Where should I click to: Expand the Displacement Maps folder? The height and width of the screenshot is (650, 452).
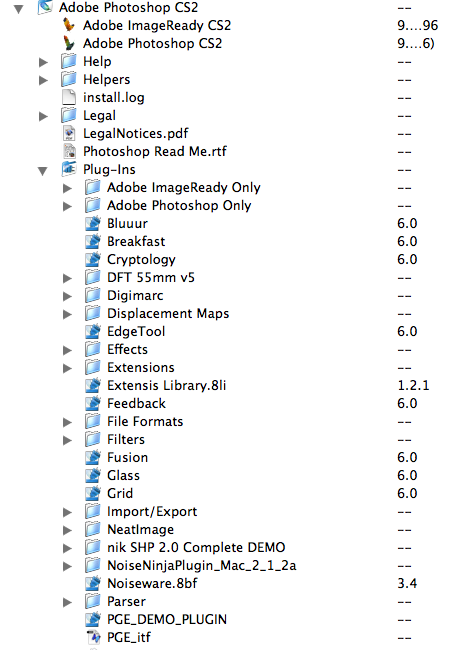click(x=67, y=314)
